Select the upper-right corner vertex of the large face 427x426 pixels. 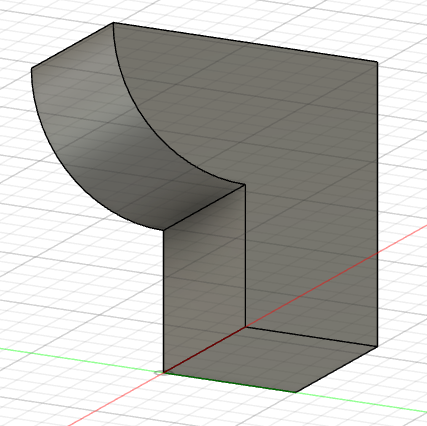(x=377, y=62)
